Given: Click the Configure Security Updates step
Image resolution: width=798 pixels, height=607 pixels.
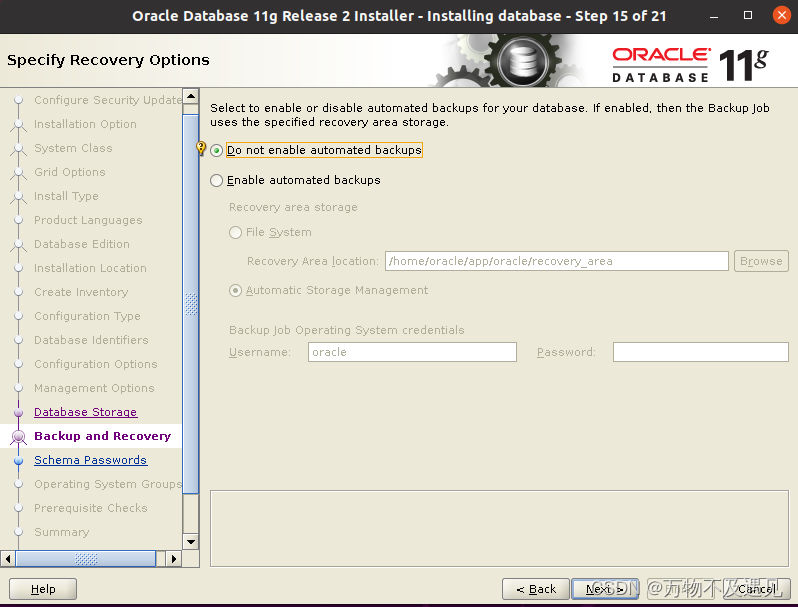Looking at the screenshot, I should (108, 100).
